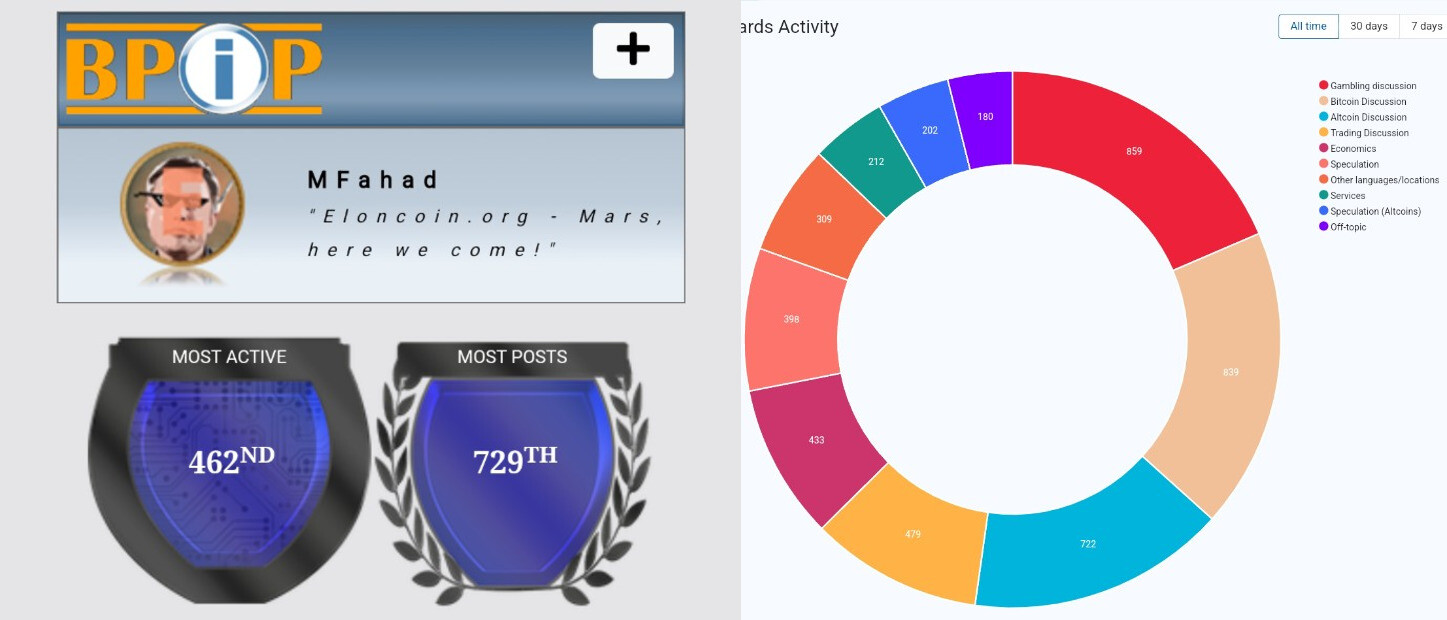
Task: Toggle Off-topic legend entry
Action: pos(1342,227)
